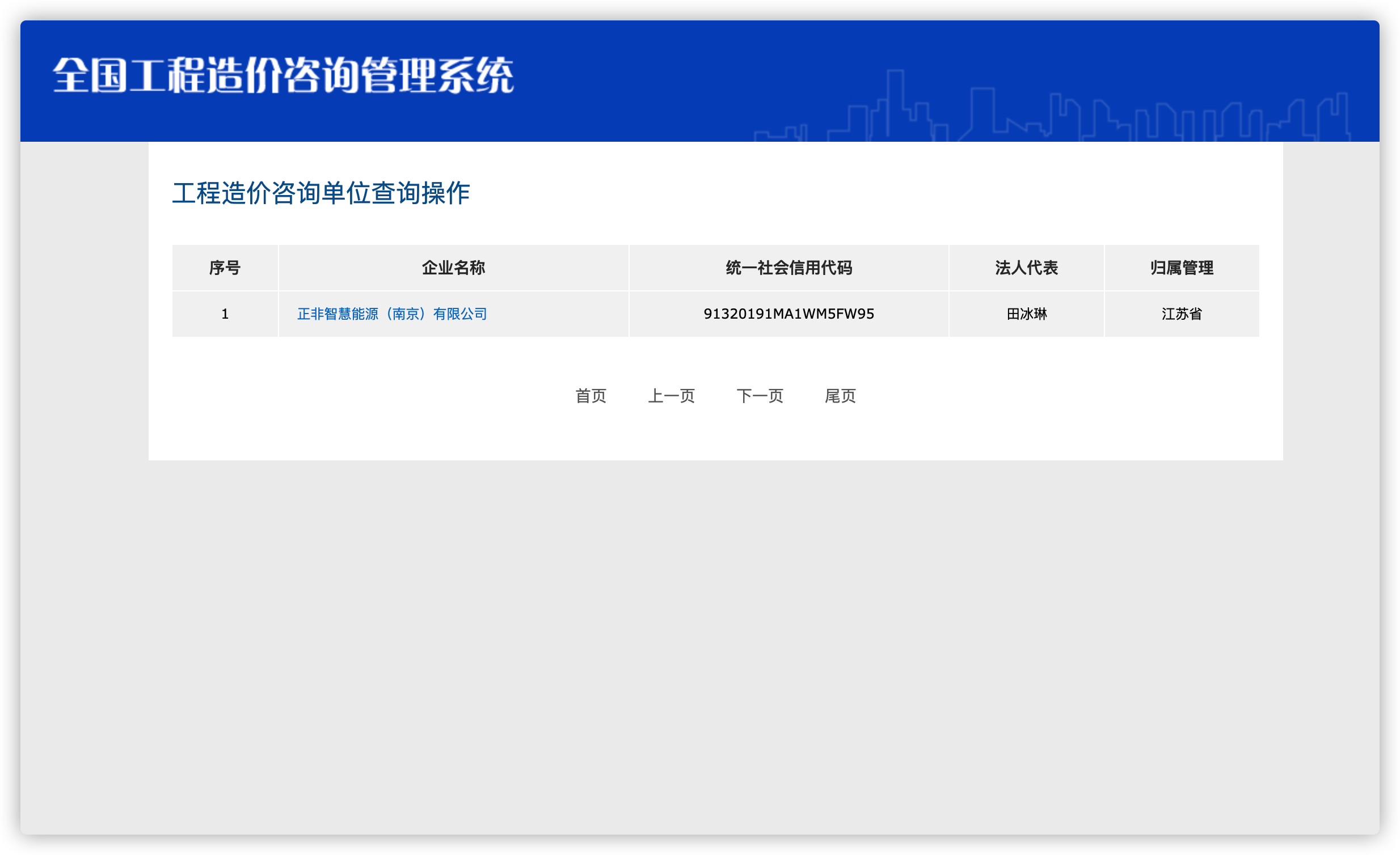Click the 工程造价咨询单位查询操作 page heading
Screen dimensions: 1400x855
(x=321, y=193)
